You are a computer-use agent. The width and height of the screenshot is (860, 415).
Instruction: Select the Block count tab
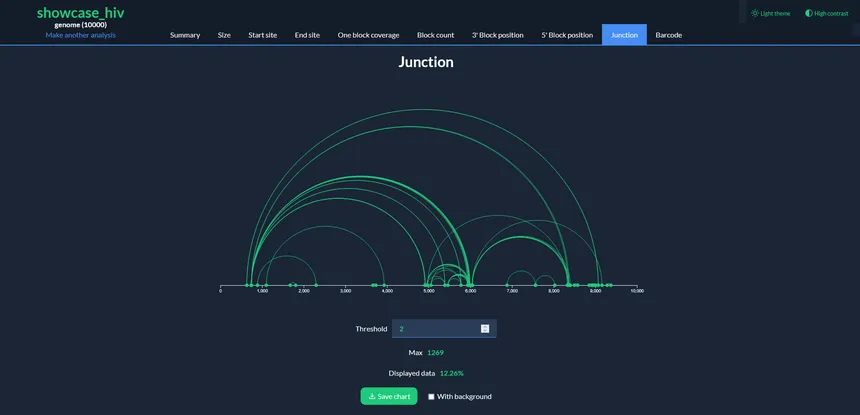pyautogui.click(x=435, y=35)
